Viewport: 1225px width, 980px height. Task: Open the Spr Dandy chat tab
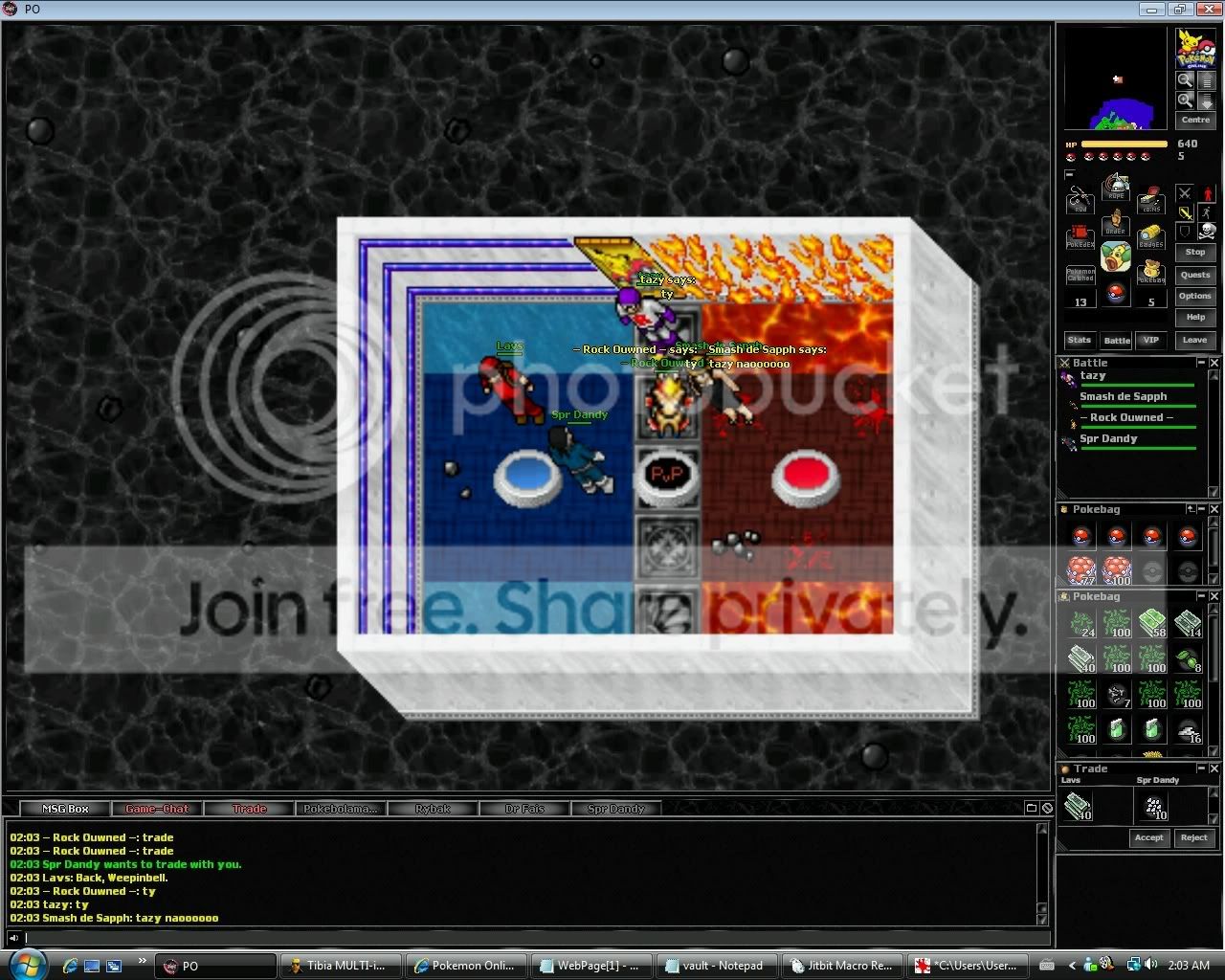pos(616,809)
